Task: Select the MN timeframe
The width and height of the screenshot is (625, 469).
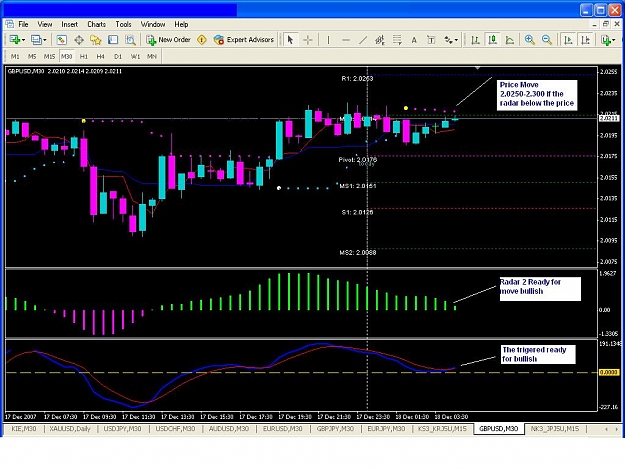Action: [x=152, y=57]
